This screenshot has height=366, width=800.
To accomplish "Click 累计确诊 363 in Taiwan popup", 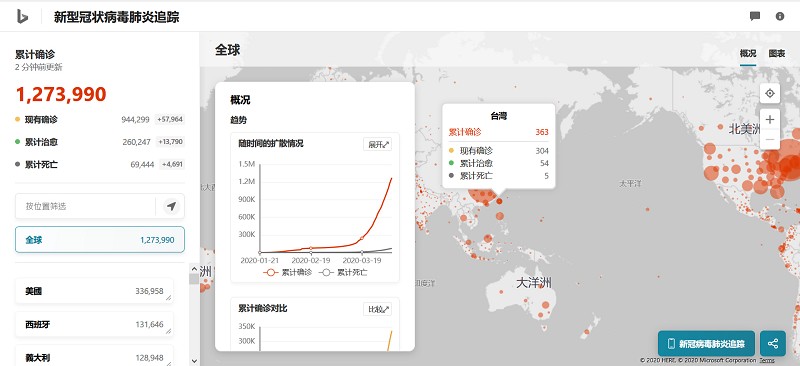I will (498, 132).
